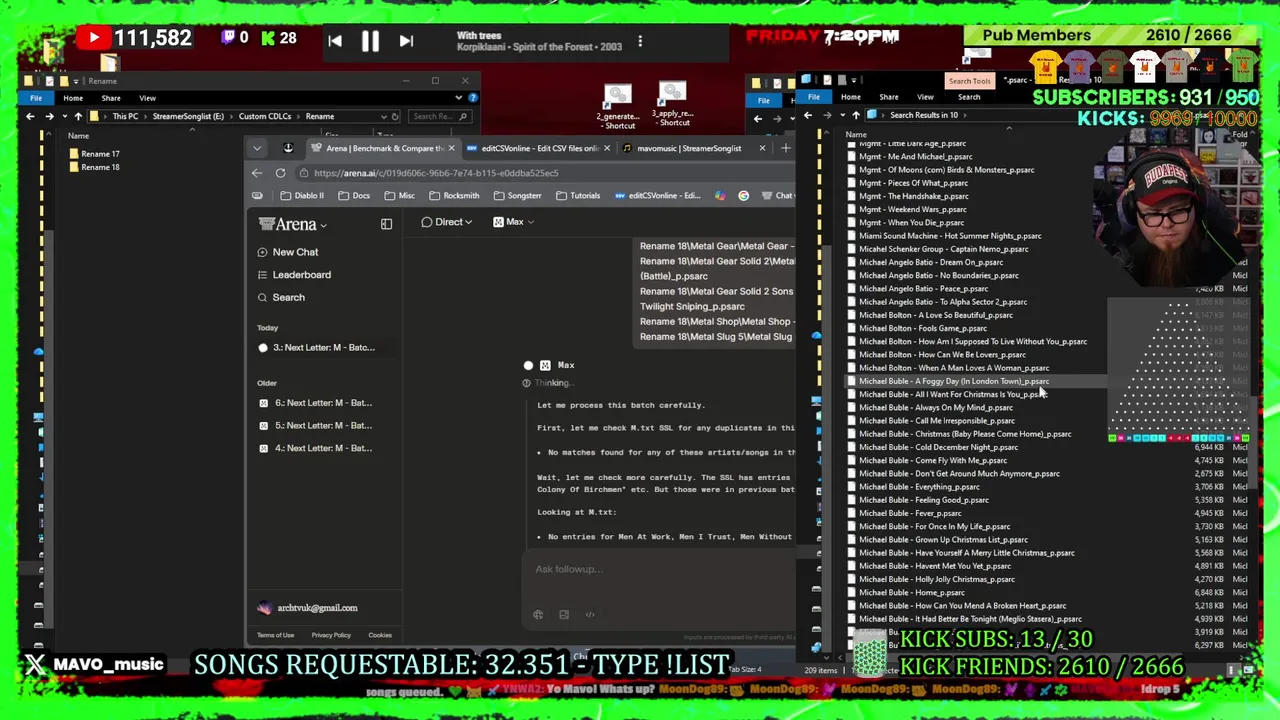This screenshot has width=1280, height=720.
Task: Open the File tab in the Rename explorer window
Action: (x=36, y=98)
